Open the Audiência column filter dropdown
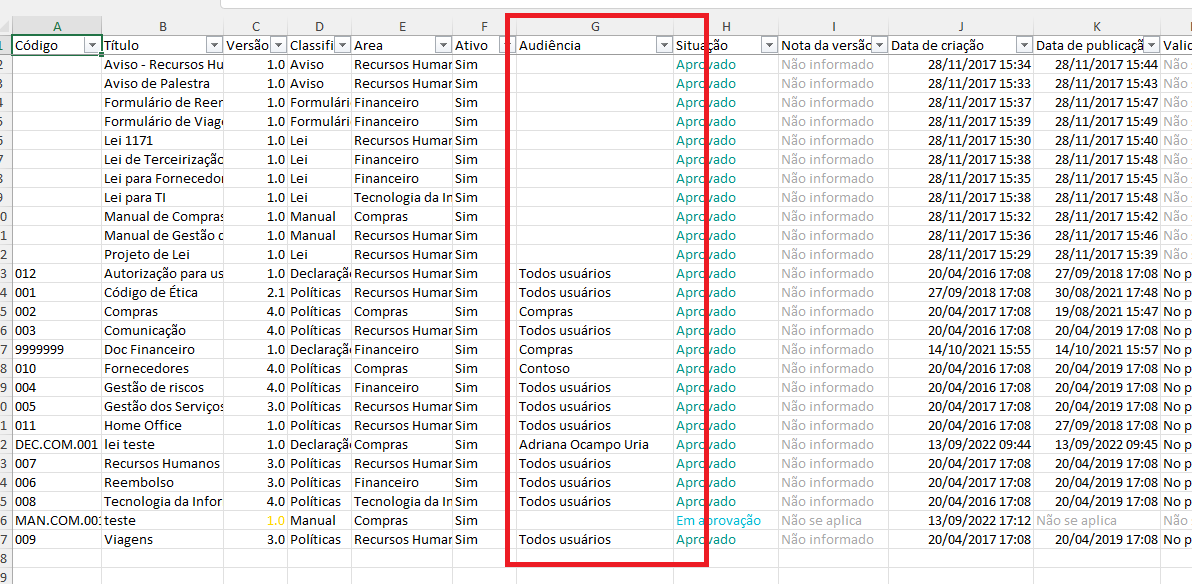The image size is (1192, 584). click(663, 46)
